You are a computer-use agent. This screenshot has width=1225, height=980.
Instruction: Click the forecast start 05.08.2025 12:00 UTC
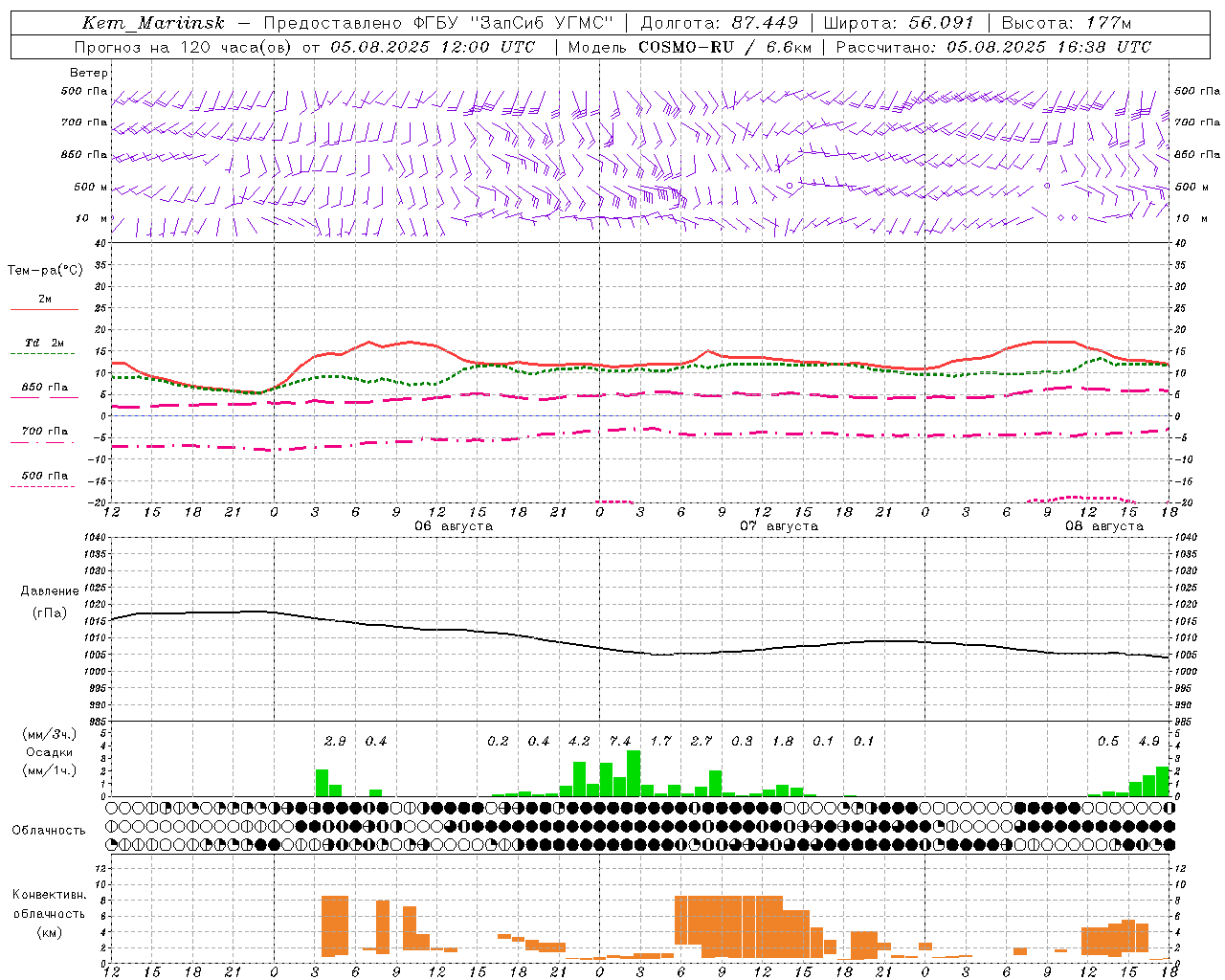pos(433,47)
